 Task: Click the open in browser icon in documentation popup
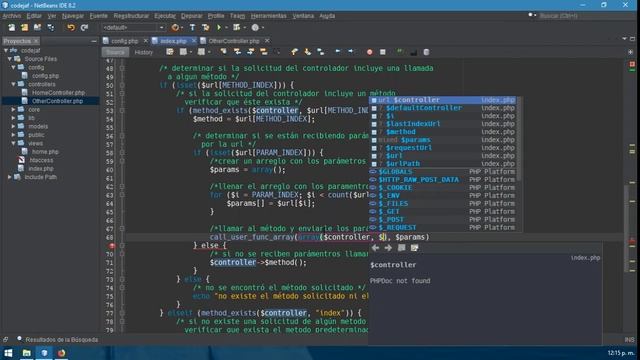click(401, 247)
